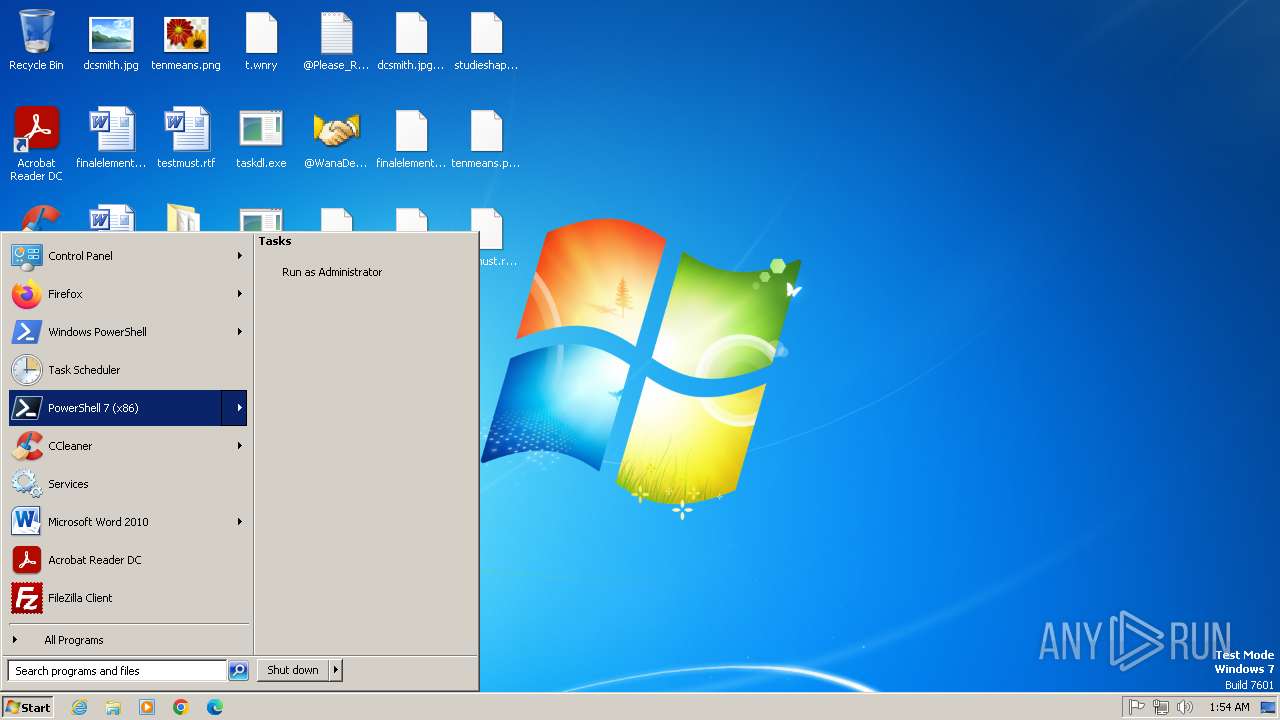Launch Google Chrome from taskbar
1280x720 pixels.
click(x=181, y=707)
